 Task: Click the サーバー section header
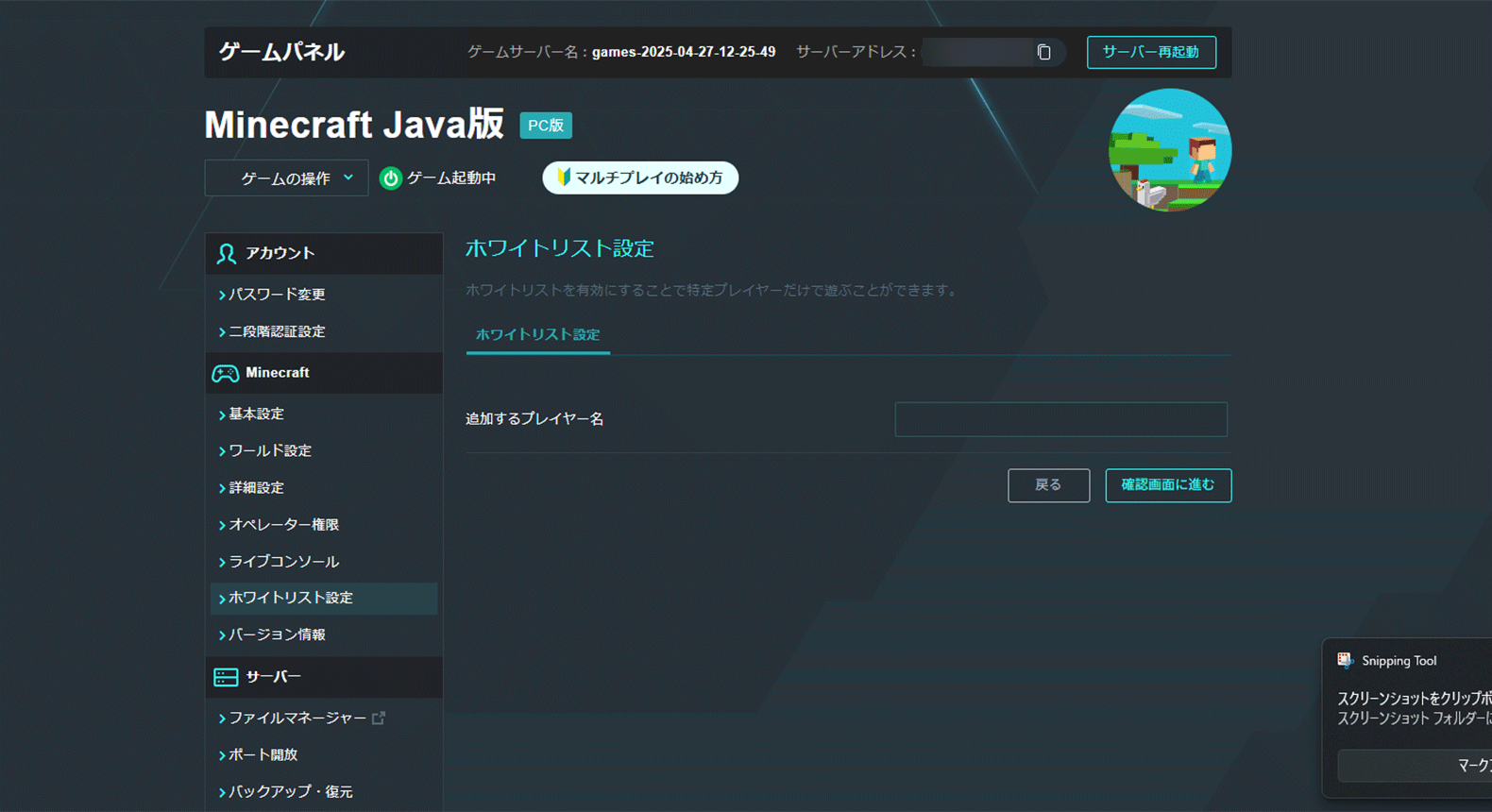(x=324, y=677)
